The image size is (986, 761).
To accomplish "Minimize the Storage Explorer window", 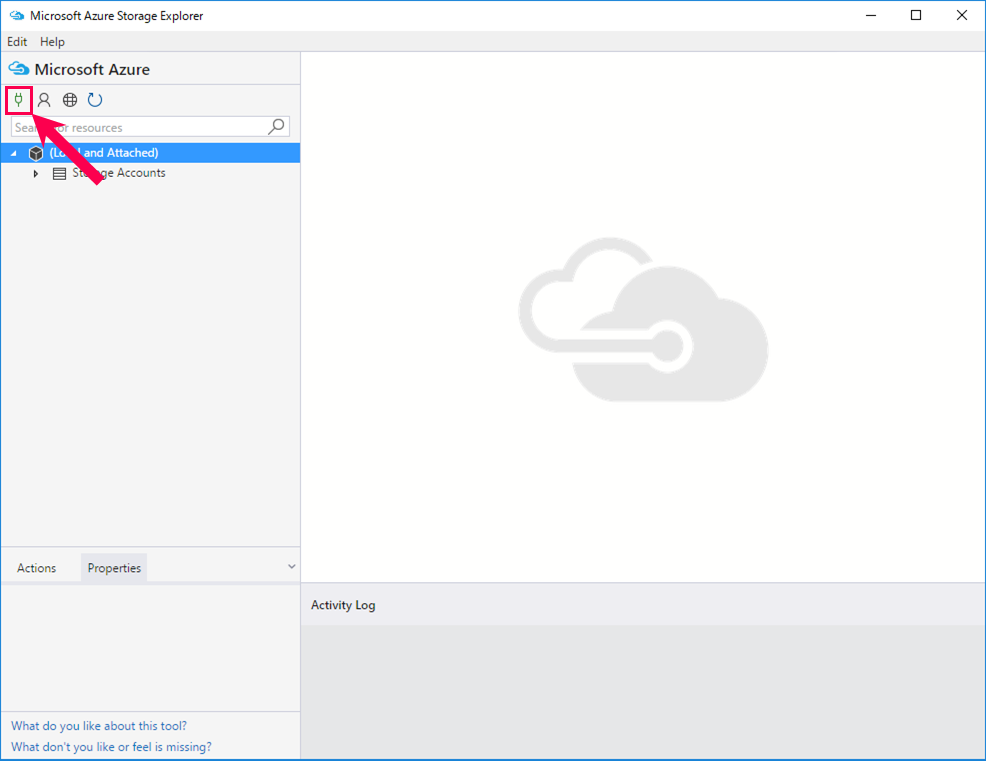I will point(871,16).
